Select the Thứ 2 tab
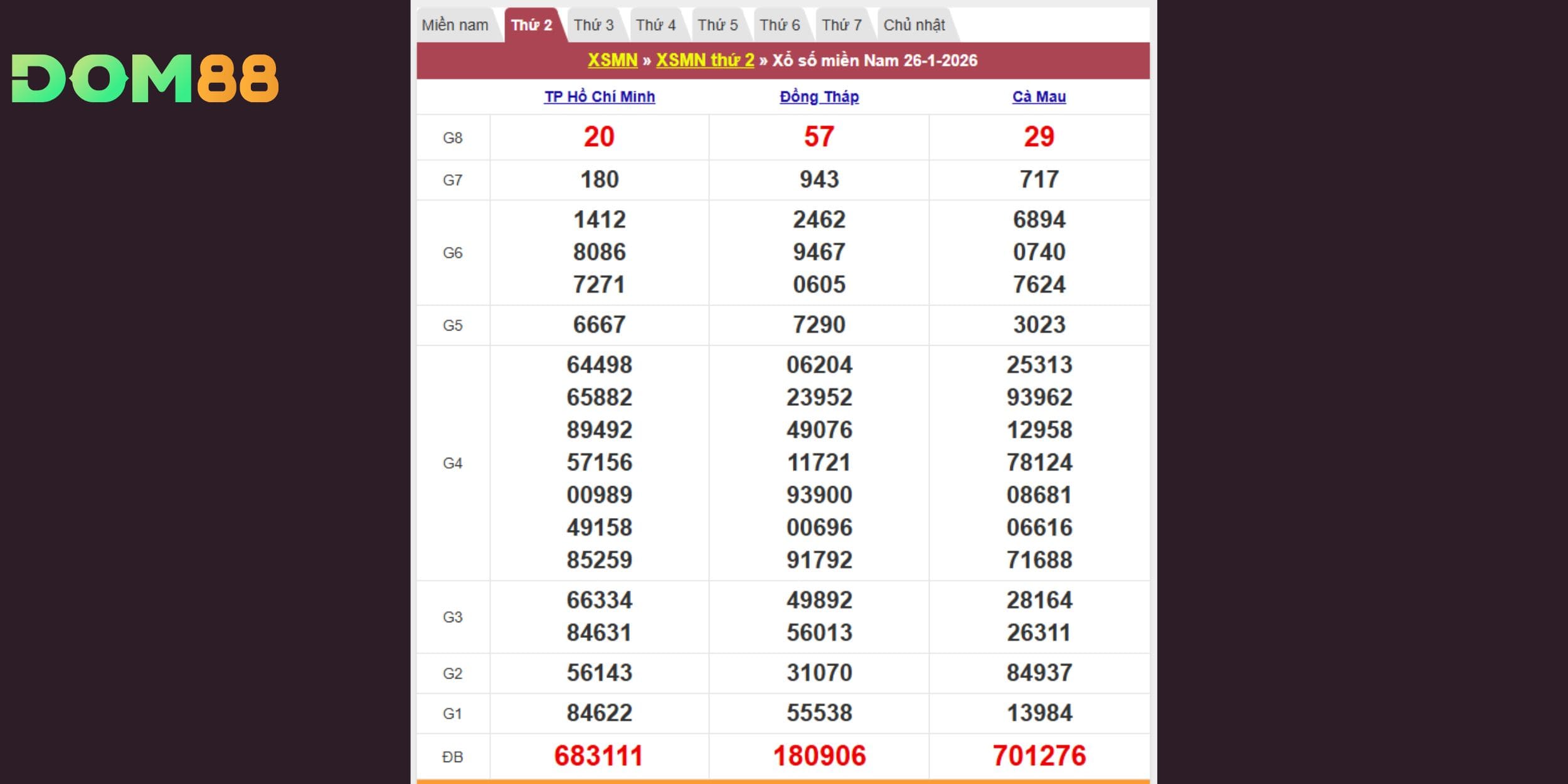 531,25
